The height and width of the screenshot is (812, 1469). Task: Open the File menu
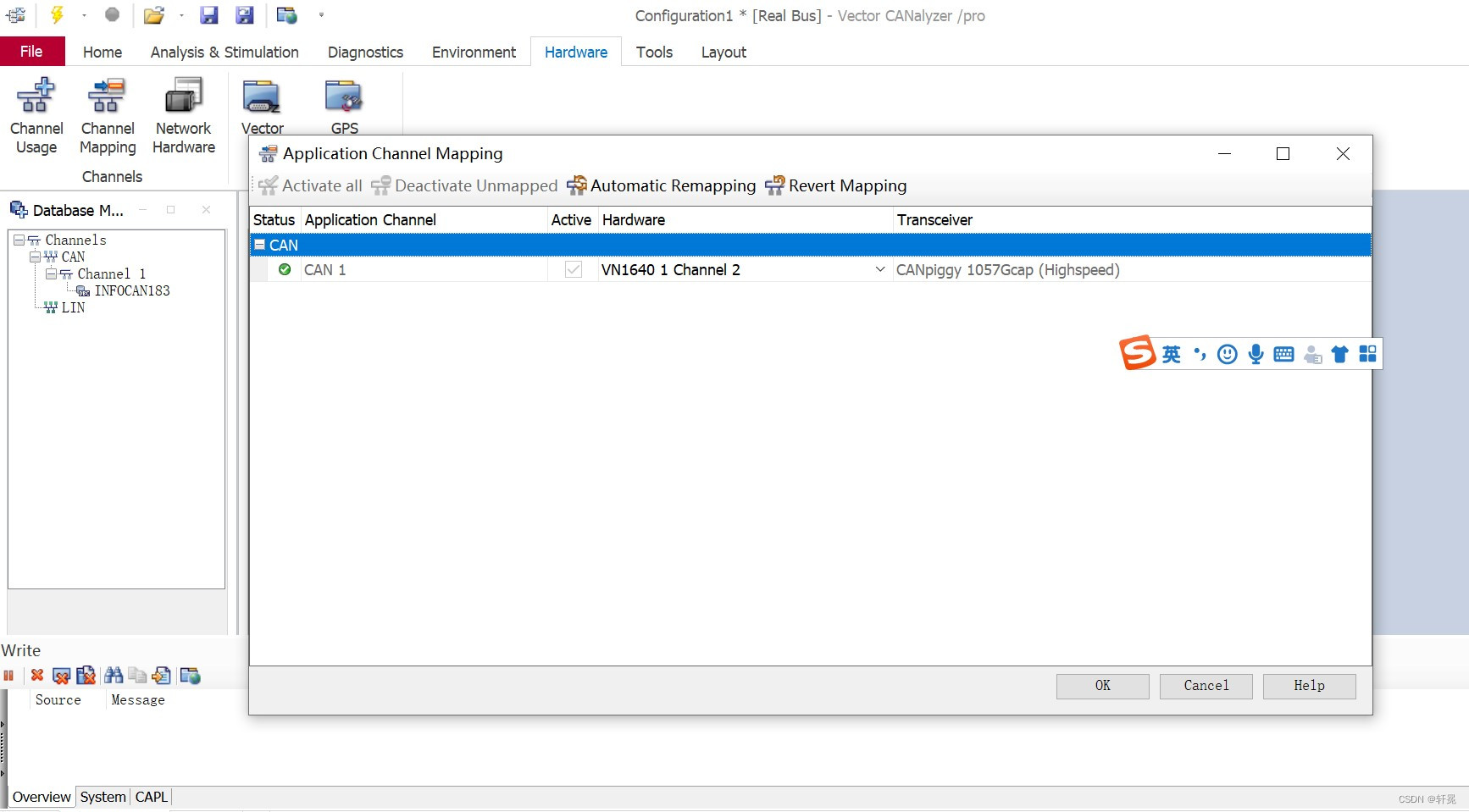pyautogui.click(x=31, y=52)
